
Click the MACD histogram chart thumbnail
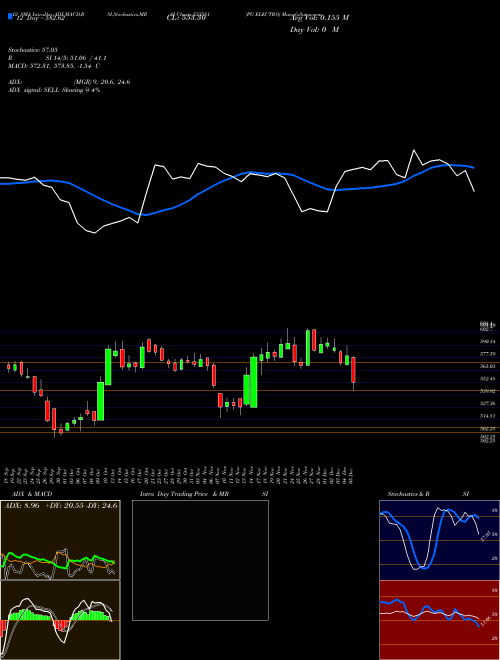click(60, 620)
